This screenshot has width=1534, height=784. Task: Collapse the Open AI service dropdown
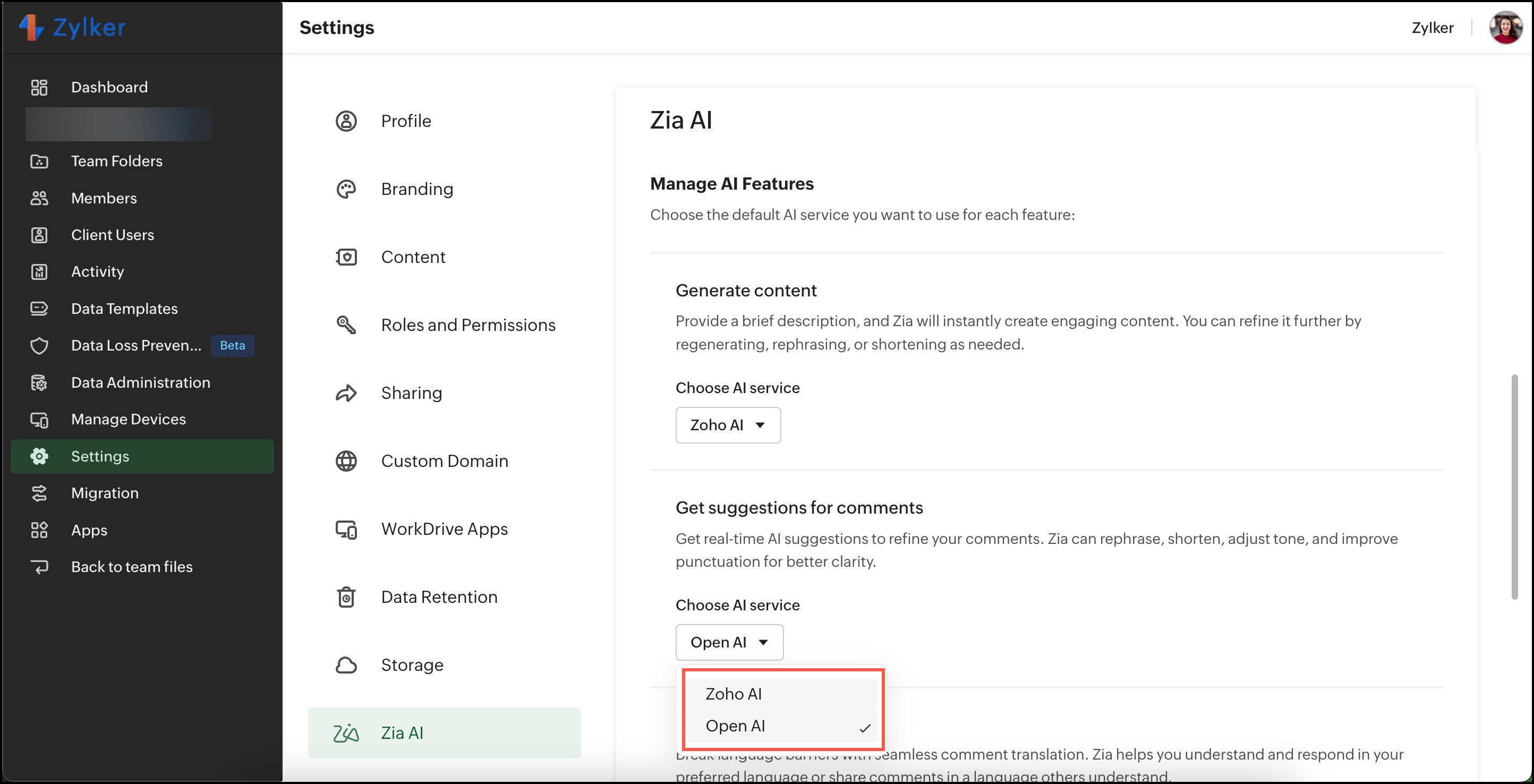click(x=729, y=642)
